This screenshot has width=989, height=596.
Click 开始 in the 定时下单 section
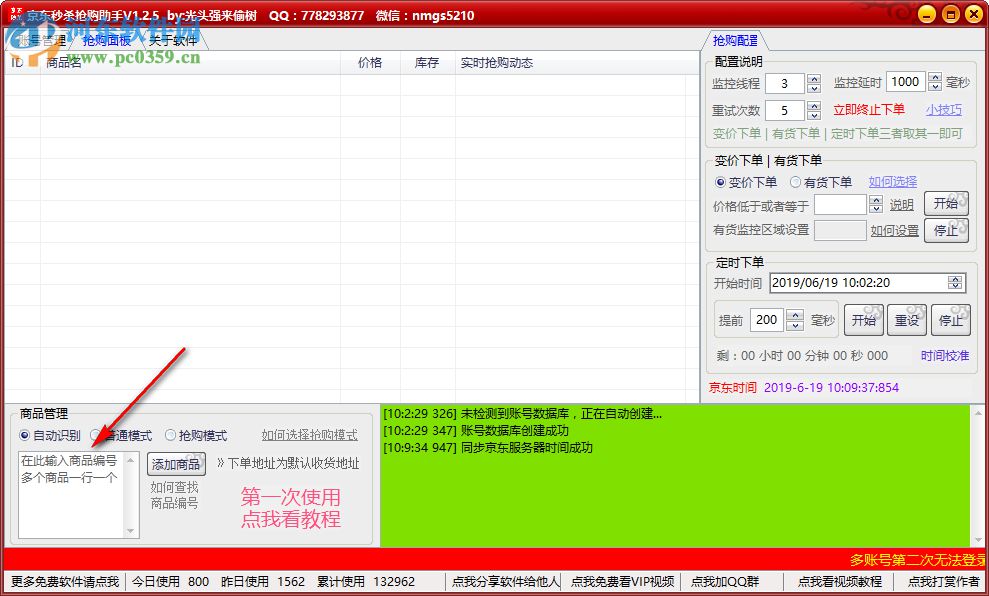pos(864,319)
